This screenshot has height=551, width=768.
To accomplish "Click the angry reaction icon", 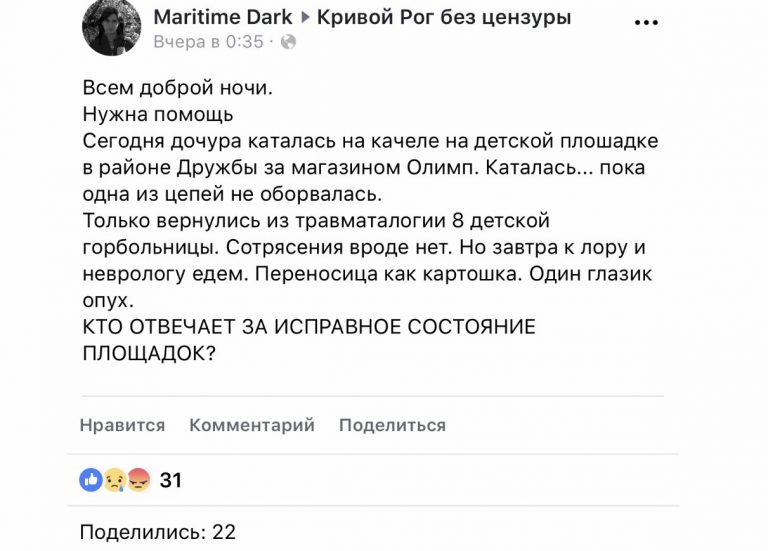I will (x=139, y=479).
